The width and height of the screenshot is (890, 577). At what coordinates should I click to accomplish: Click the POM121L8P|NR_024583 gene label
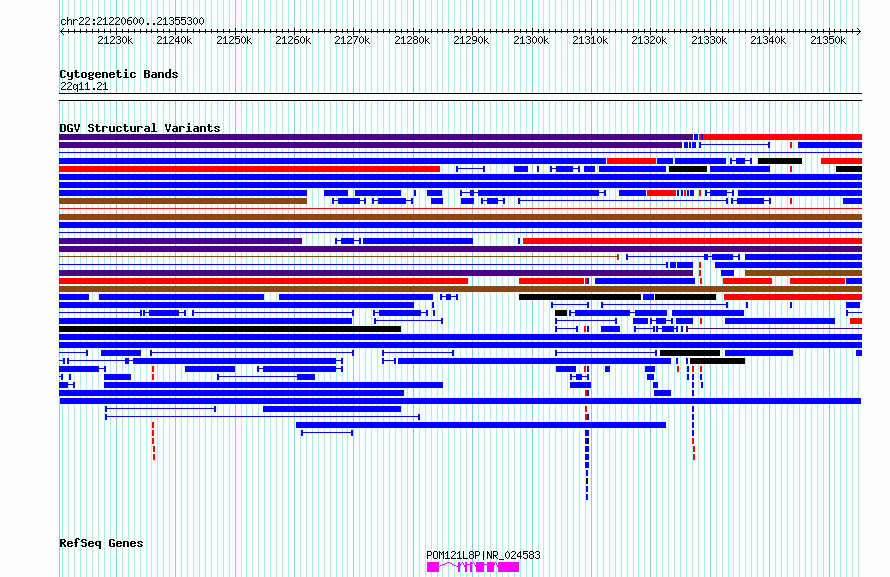[483, 555]
